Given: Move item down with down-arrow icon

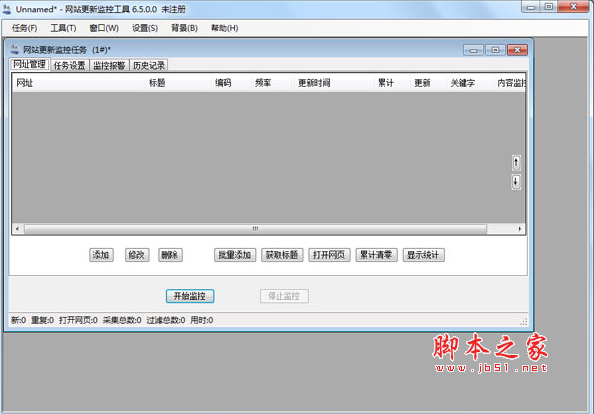Looking at the screenshot, I should coord(516,182).
